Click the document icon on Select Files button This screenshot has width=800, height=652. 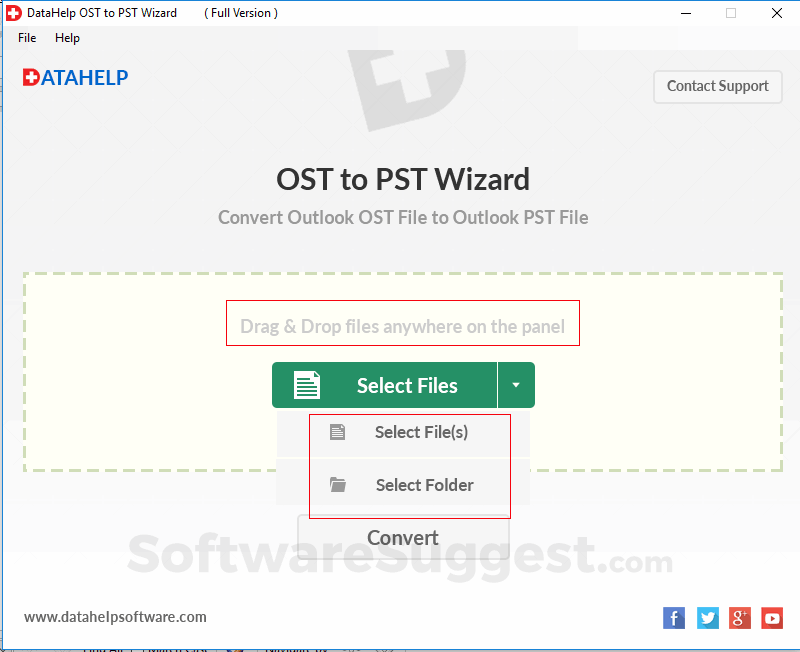click(x=307, y=385)
